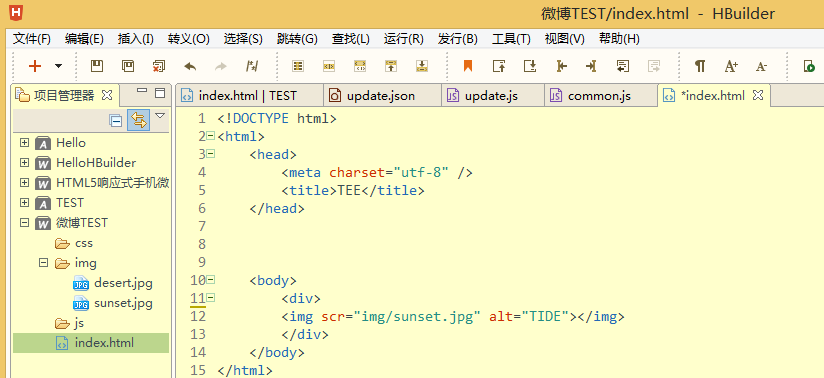
Task: Click the yellow move-up toolbar icon
Action: (x=390, y=66)
